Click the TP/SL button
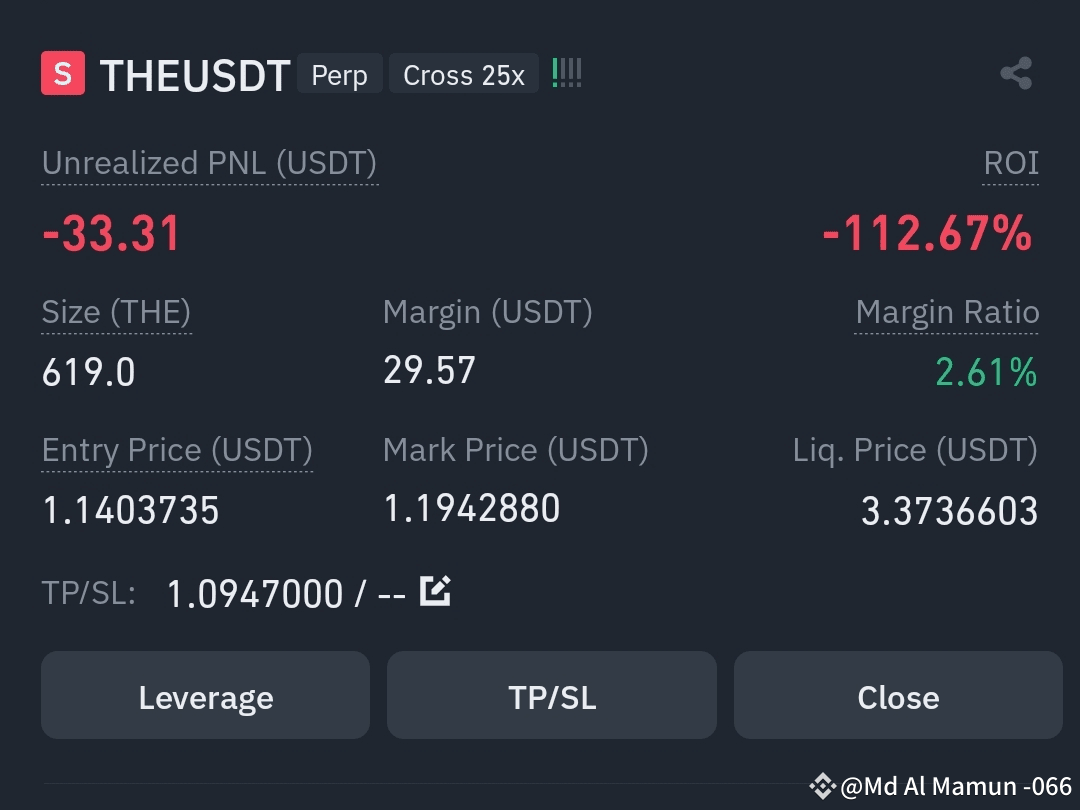Image resolution: width=1080 pixels, height=810 pixels. tap(552, 695)
